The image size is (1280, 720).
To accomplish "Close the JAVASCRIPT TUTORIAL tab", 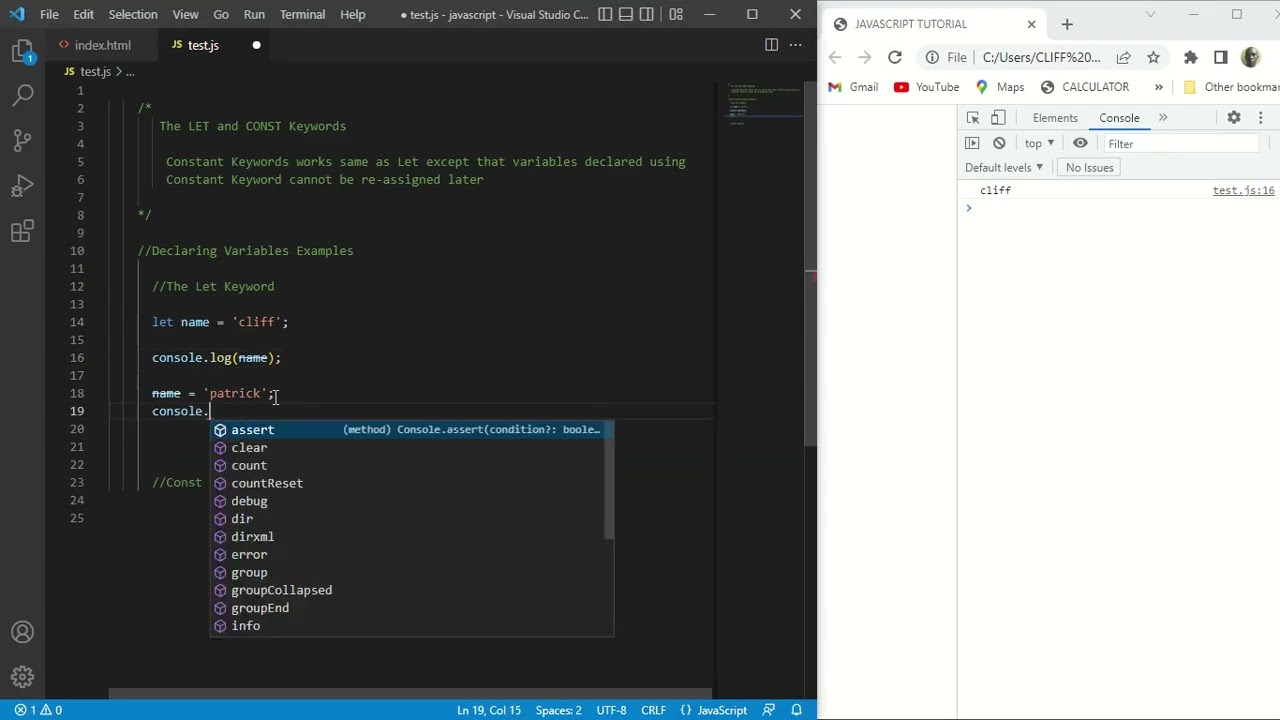I will coord(1031,24).
